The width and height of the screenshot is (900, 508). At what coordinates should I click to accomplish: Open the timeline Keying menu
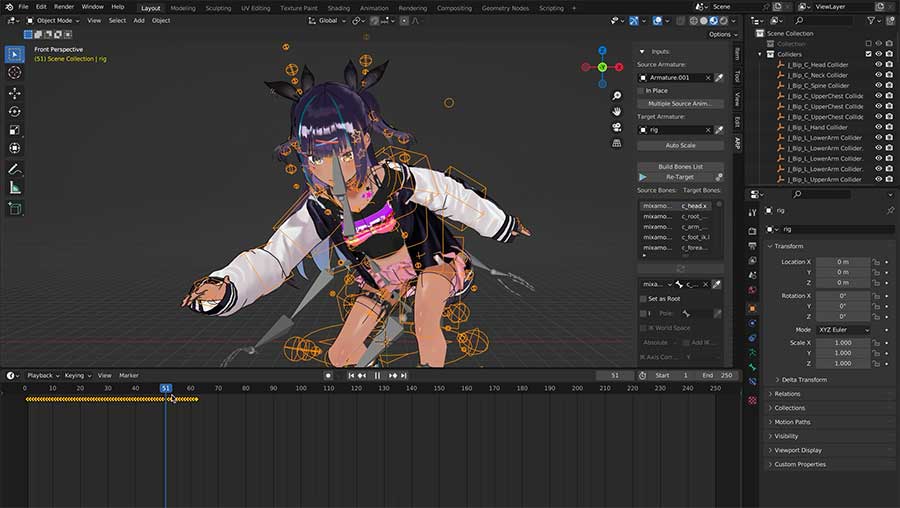tap(77, 375)
